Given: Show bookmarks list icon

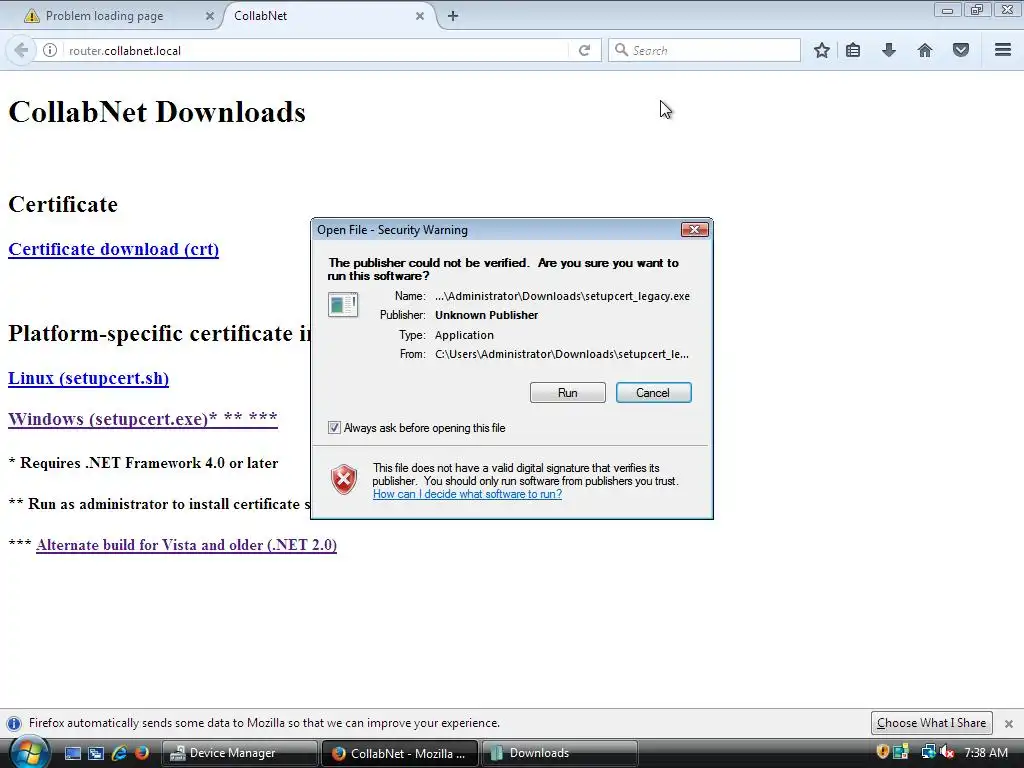Looking at the screenshot, I should 853,50.
